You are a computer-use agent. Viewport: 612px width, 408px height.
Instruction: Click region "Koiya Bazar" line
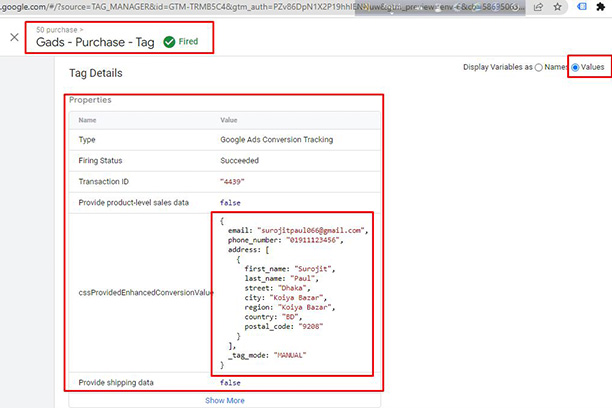(x=290, y=307)
